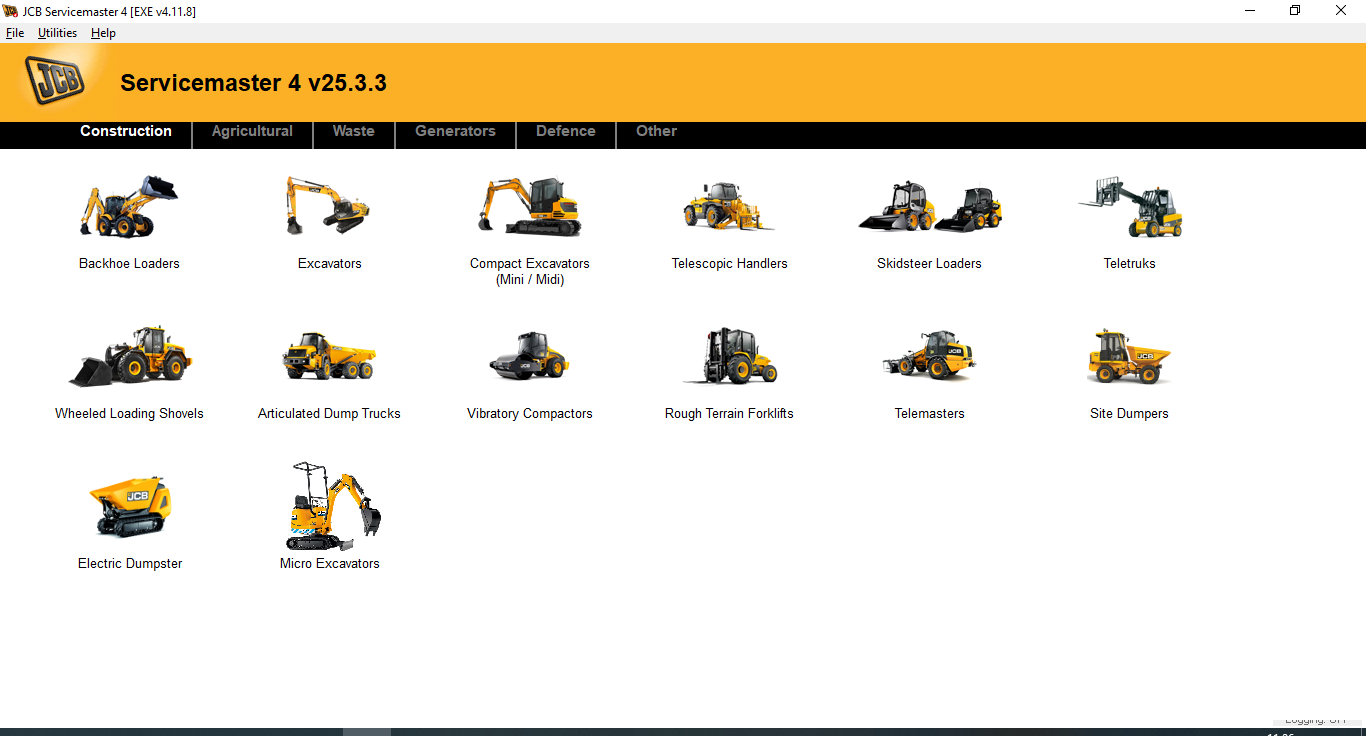Open the Articulated Dump Trucks icon
The width and height of the screenshot is (1366, 736).
pyautogui.click(x=329, y=356)
